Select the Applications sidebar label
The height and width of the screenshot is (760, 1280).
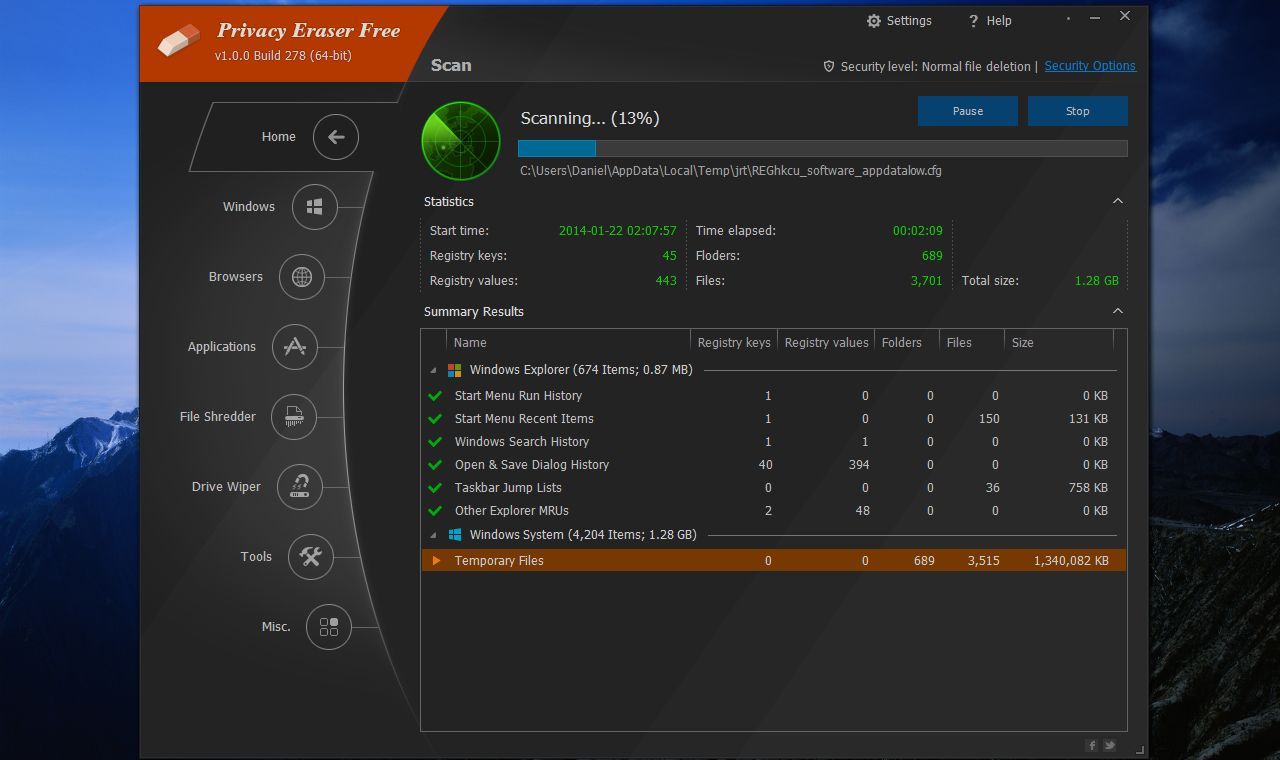tap(222, 347)
